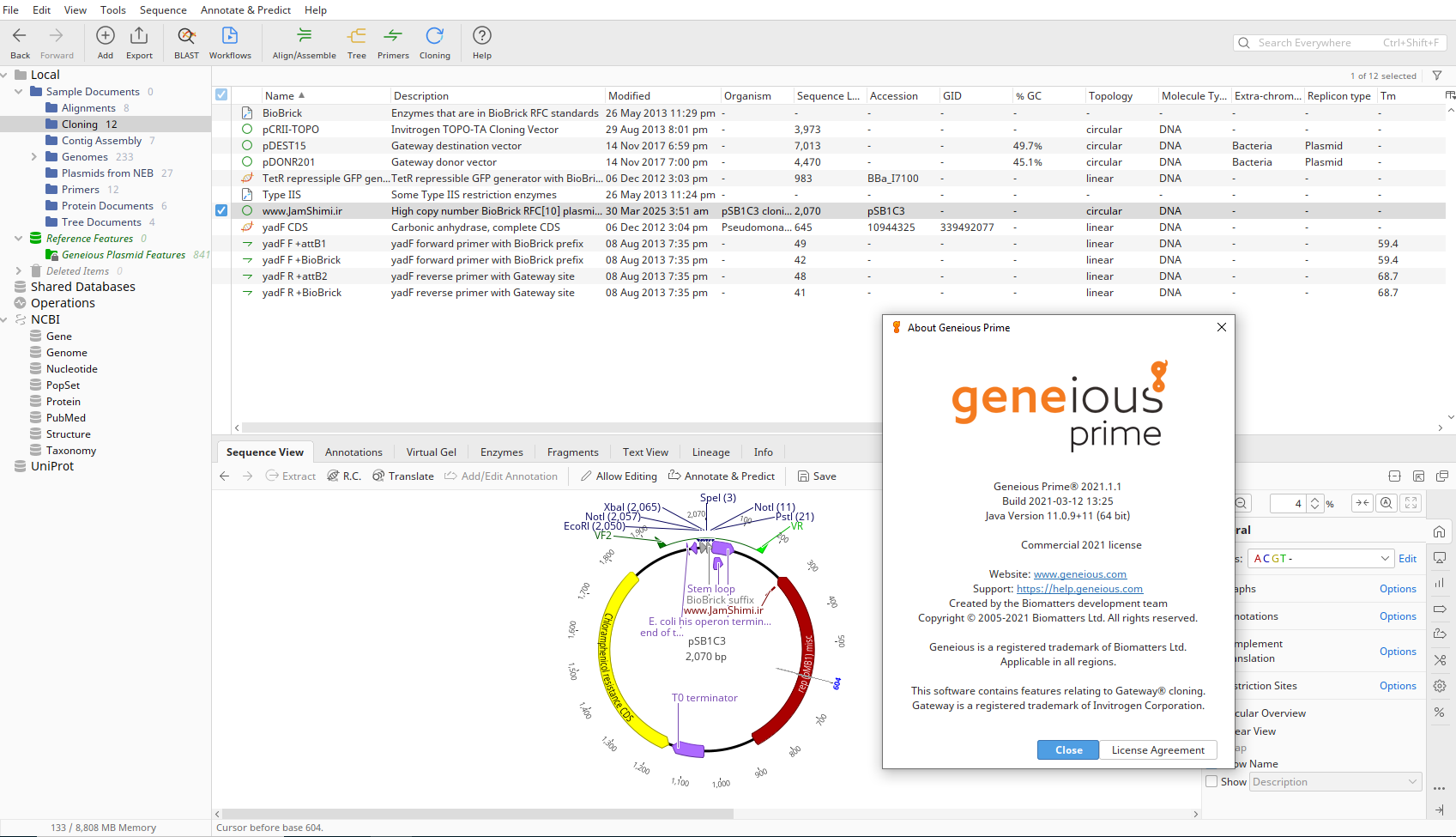The image size is (1456, 837).
Task: Open the Primers tool
Action: coord(393,42)
